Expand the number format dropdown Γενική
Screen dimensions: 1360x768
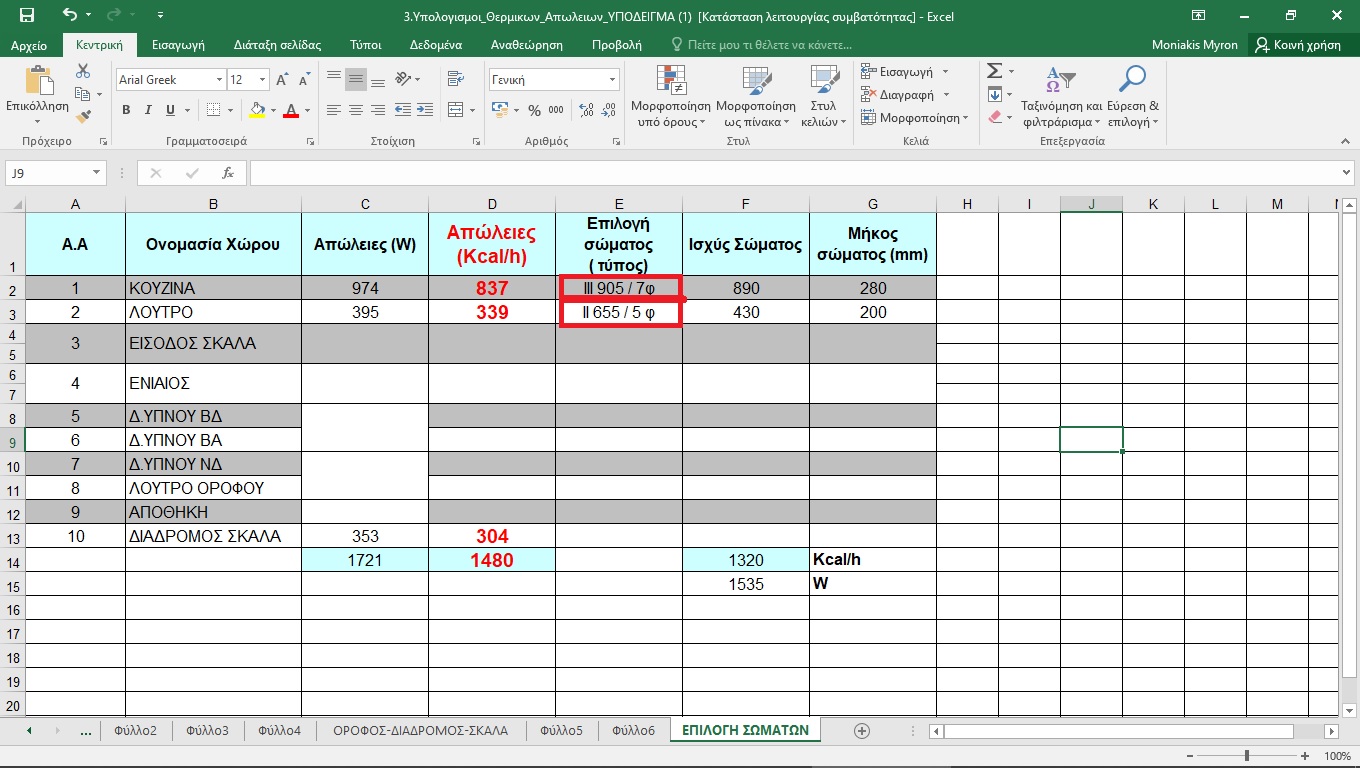tap(613, 80)
